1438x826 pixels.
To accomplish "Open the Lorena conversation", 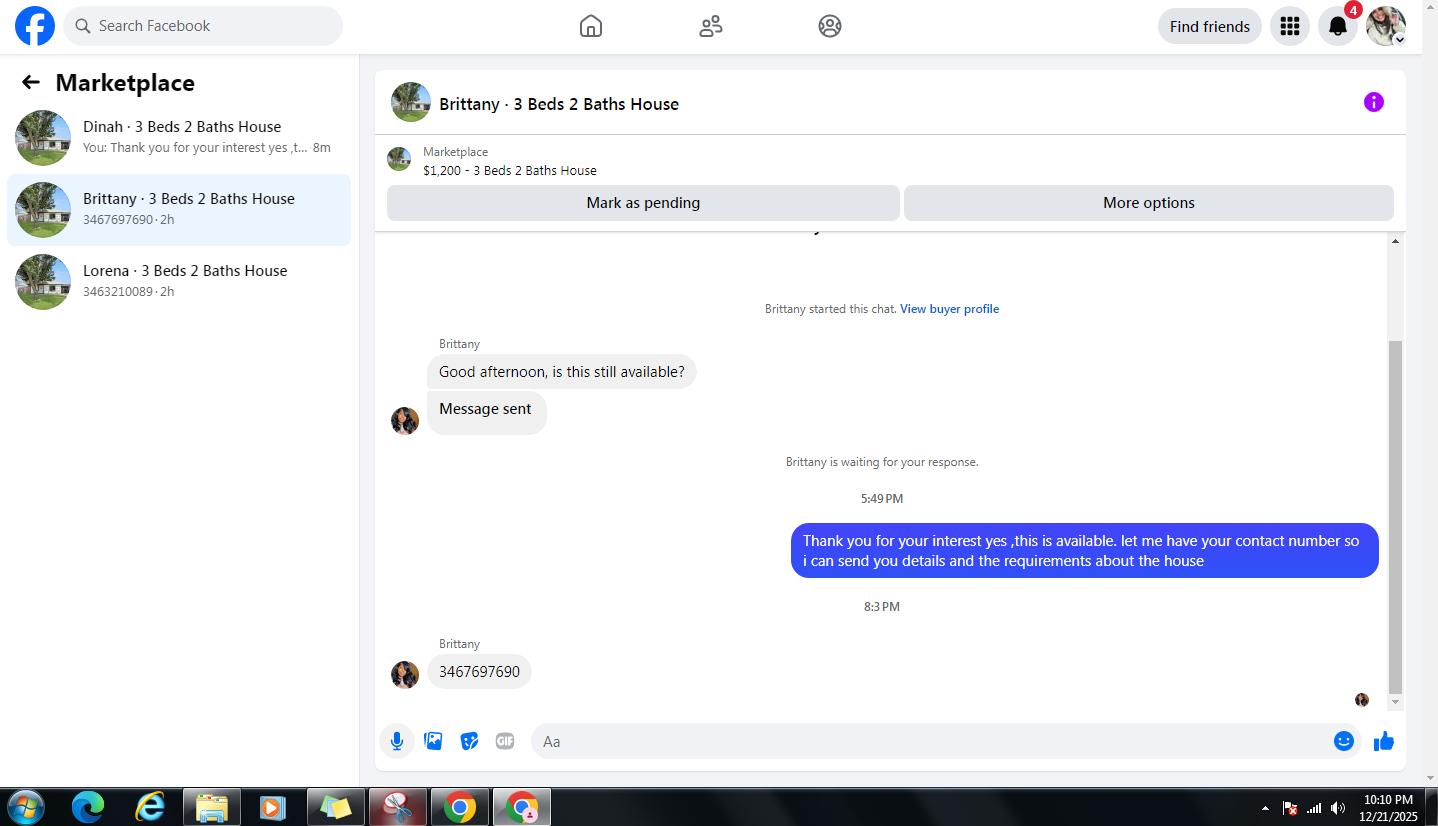I will tap(179, 282).
